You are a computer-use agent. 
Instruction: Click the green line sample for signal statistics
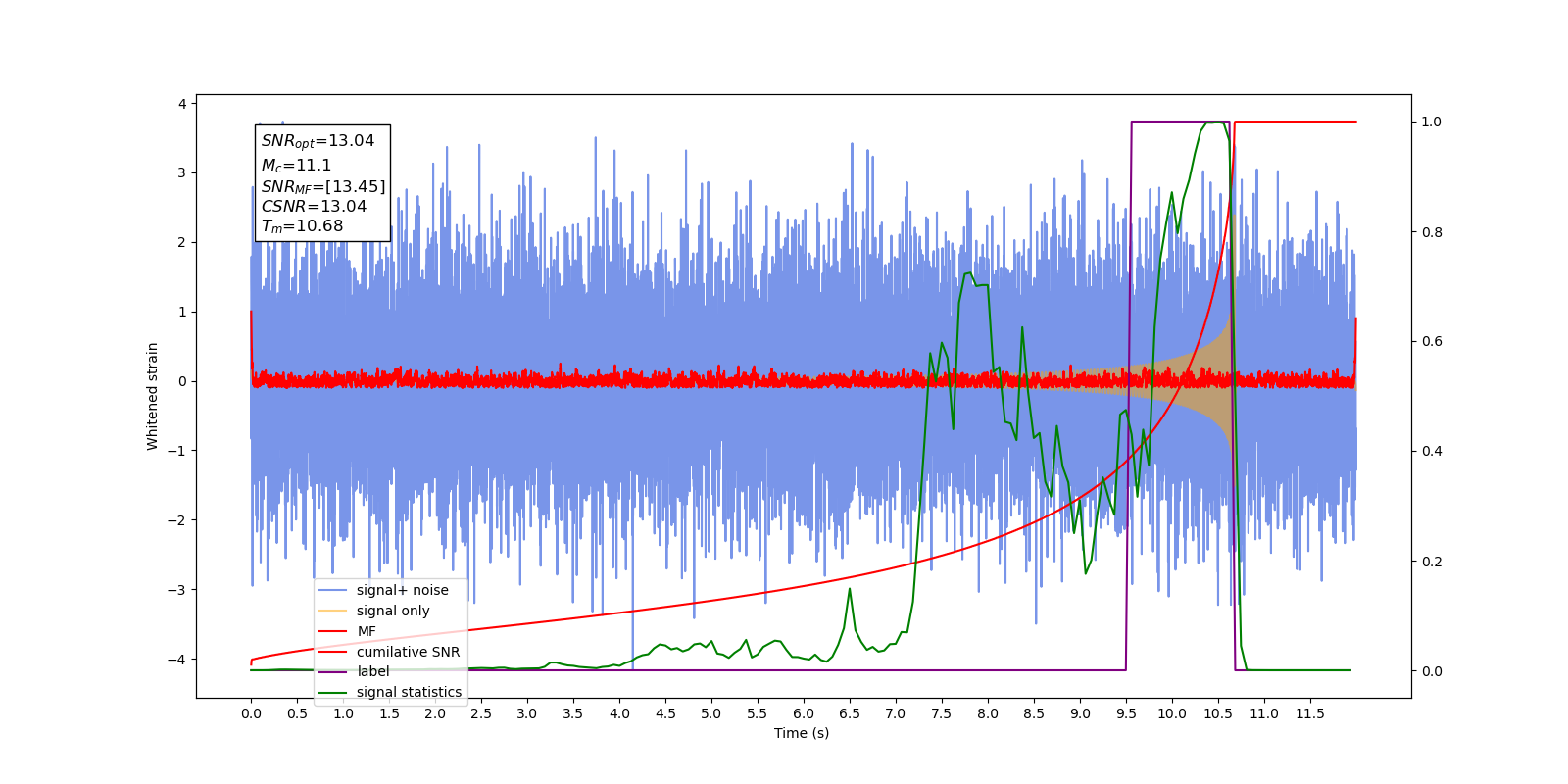333,693
